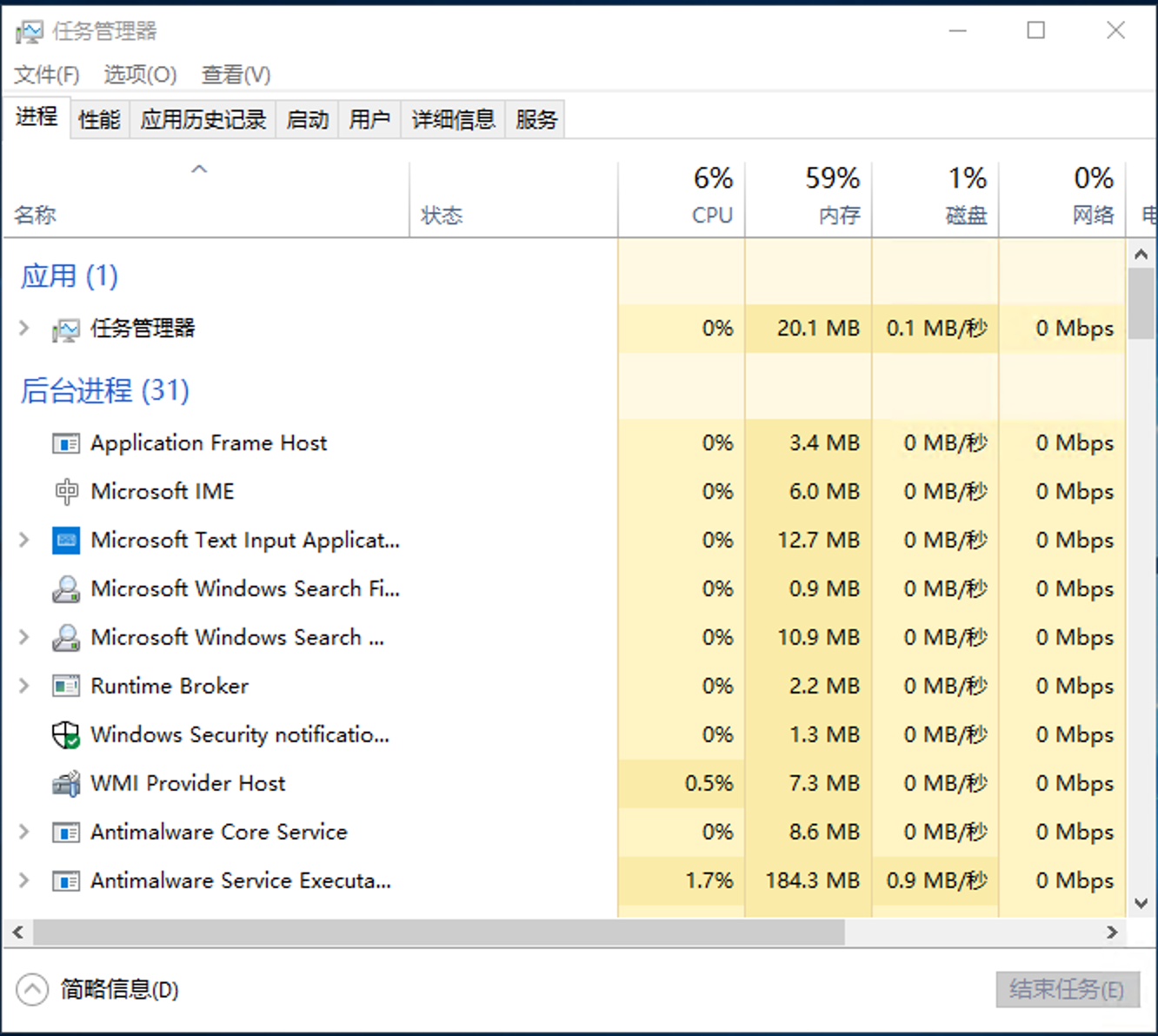Click the vertical scrollbar down arrow
This screenshot has width=1158, height=1036.
1141,903
